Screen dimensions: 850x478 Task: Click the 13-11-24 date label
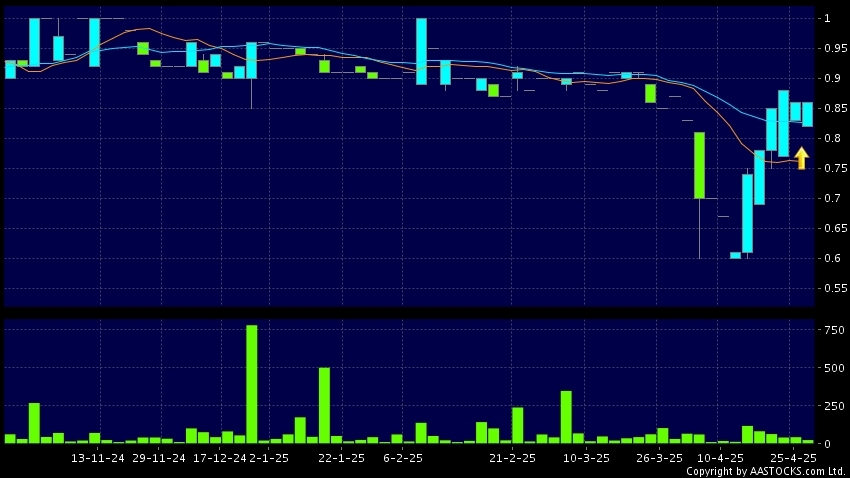[98, 458]
